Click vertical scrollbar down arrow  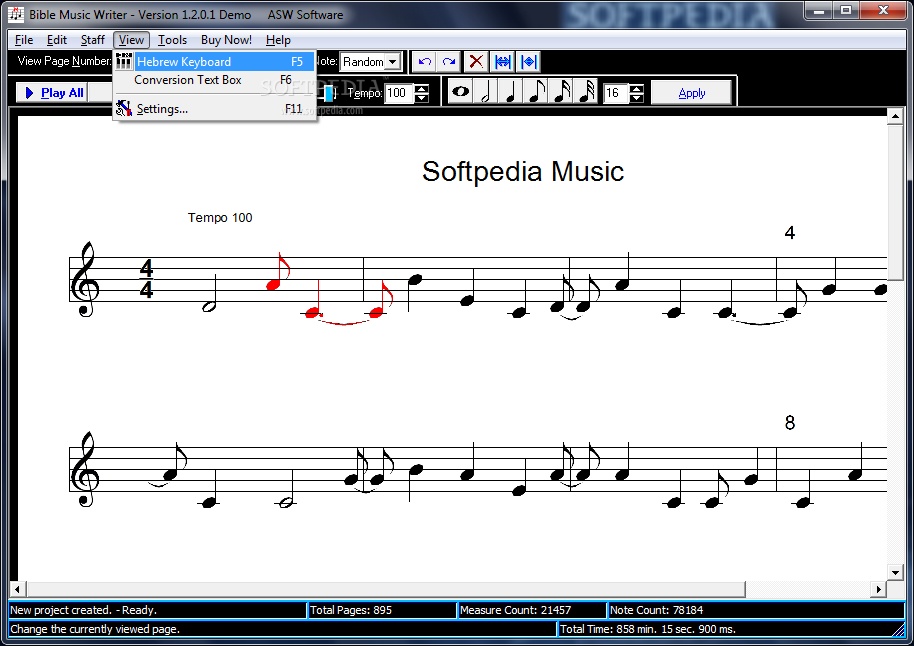pyautogui.click(x=895, y=572)
